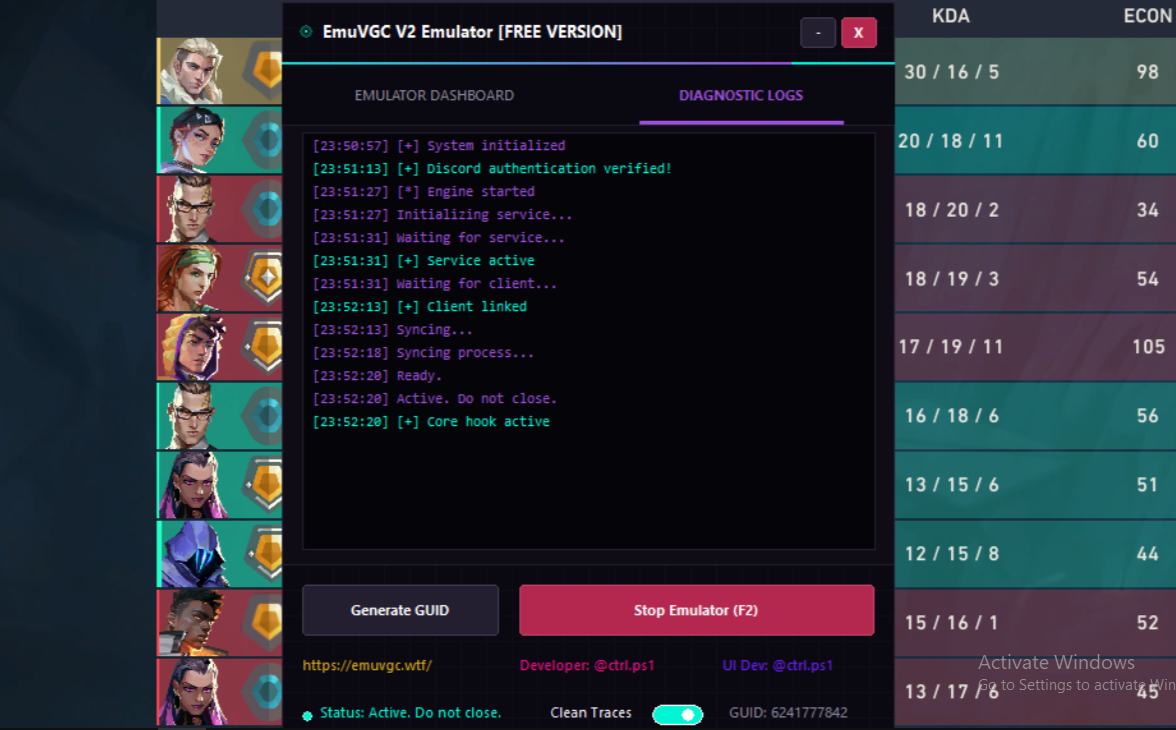This screenshot has width=1176, height=730.
Task: Click agent portrait in the 17 / 19 / 11 row
Action: 194,347
